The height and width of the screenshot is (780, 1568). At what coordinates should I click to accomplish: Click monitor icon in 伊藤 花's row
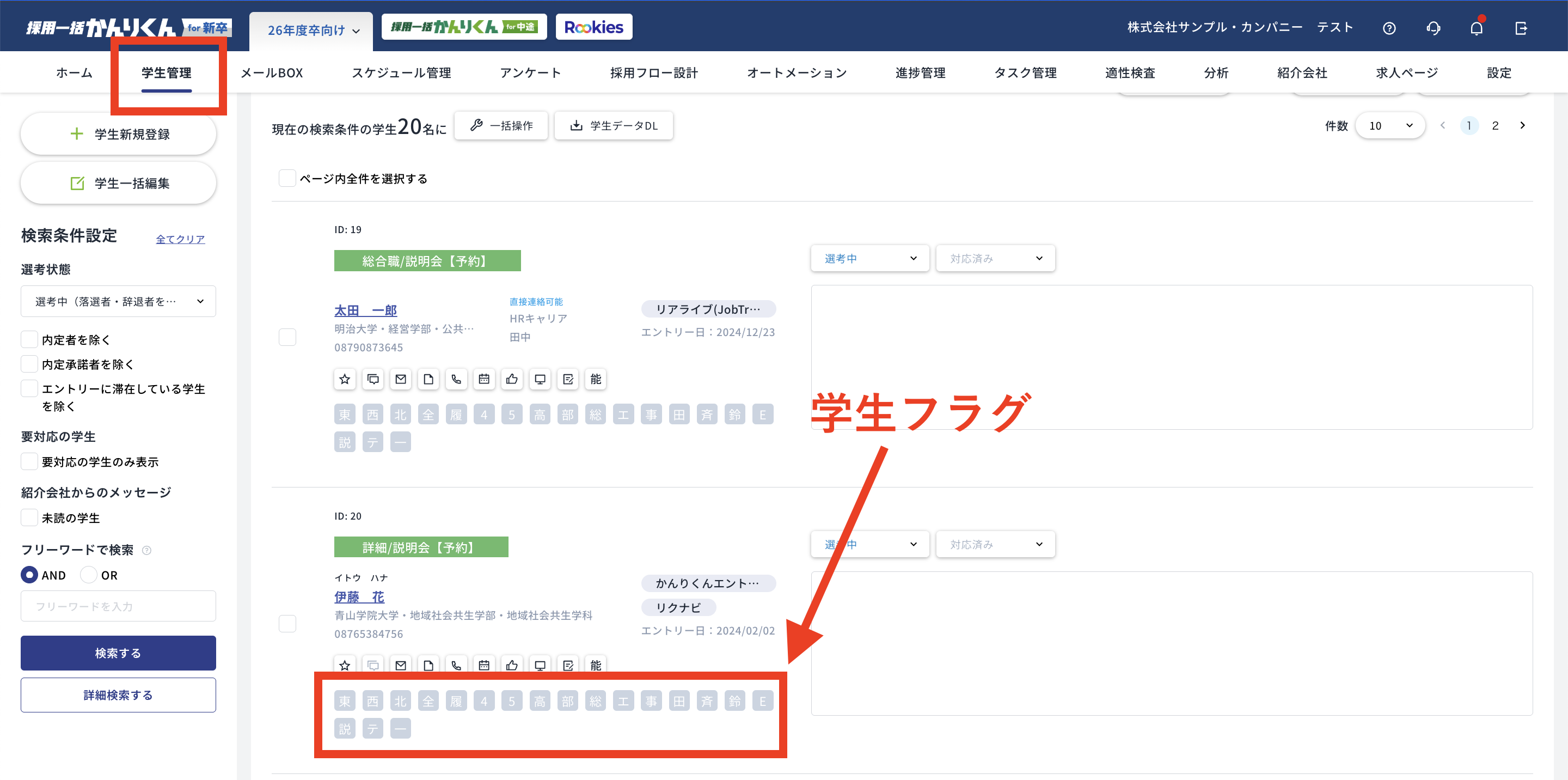[x=540, y=665]
